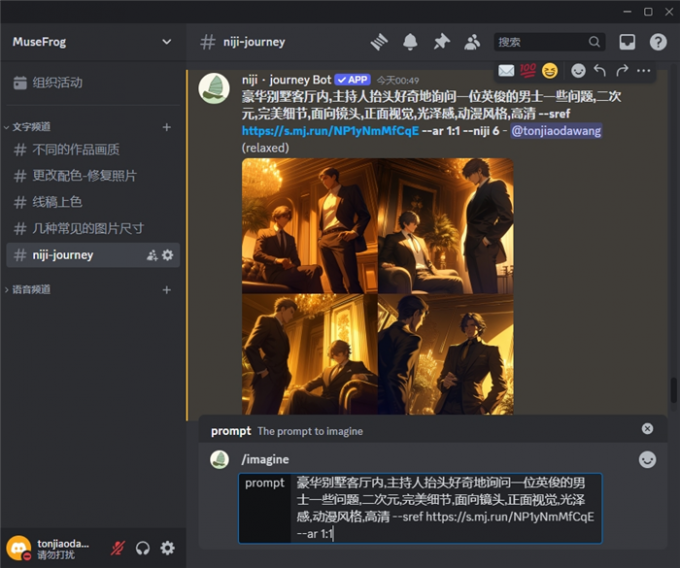
Task: Click the /imagine command label
Action: point(265,459)
